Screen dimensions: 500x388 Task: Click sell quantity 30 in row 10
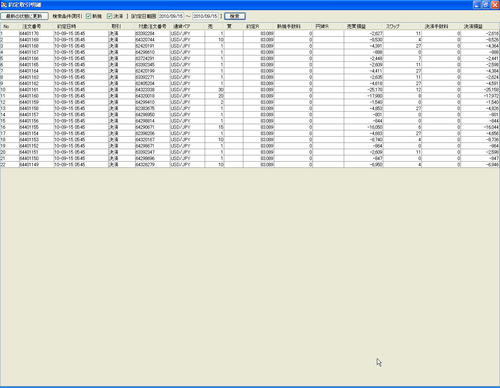[x=214, y=90]
